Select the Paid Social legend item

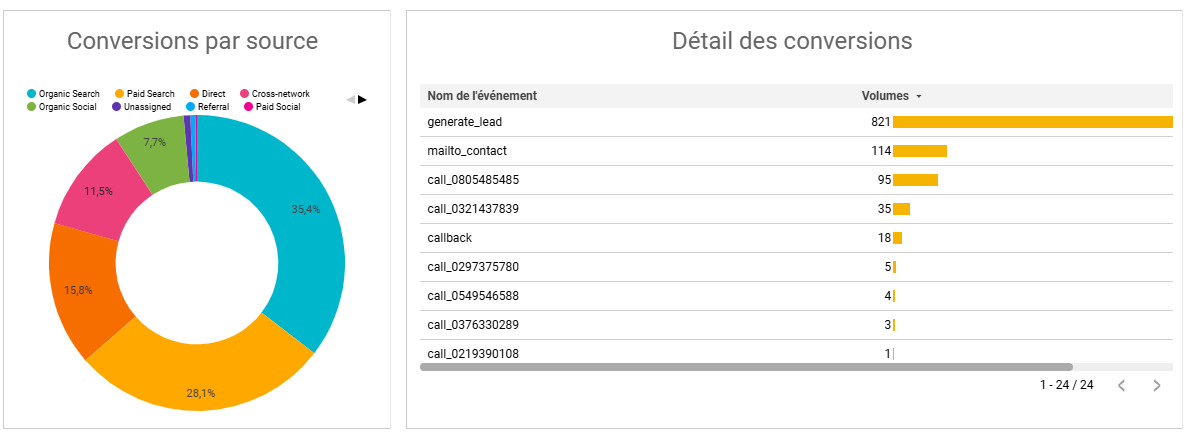(x=273, y=107)
